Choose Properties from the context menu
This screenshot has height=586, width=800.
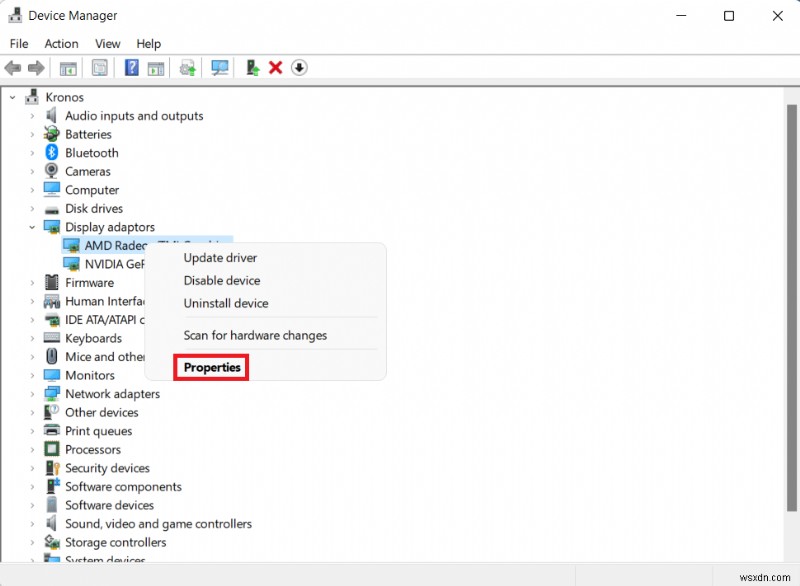[210, 367]
